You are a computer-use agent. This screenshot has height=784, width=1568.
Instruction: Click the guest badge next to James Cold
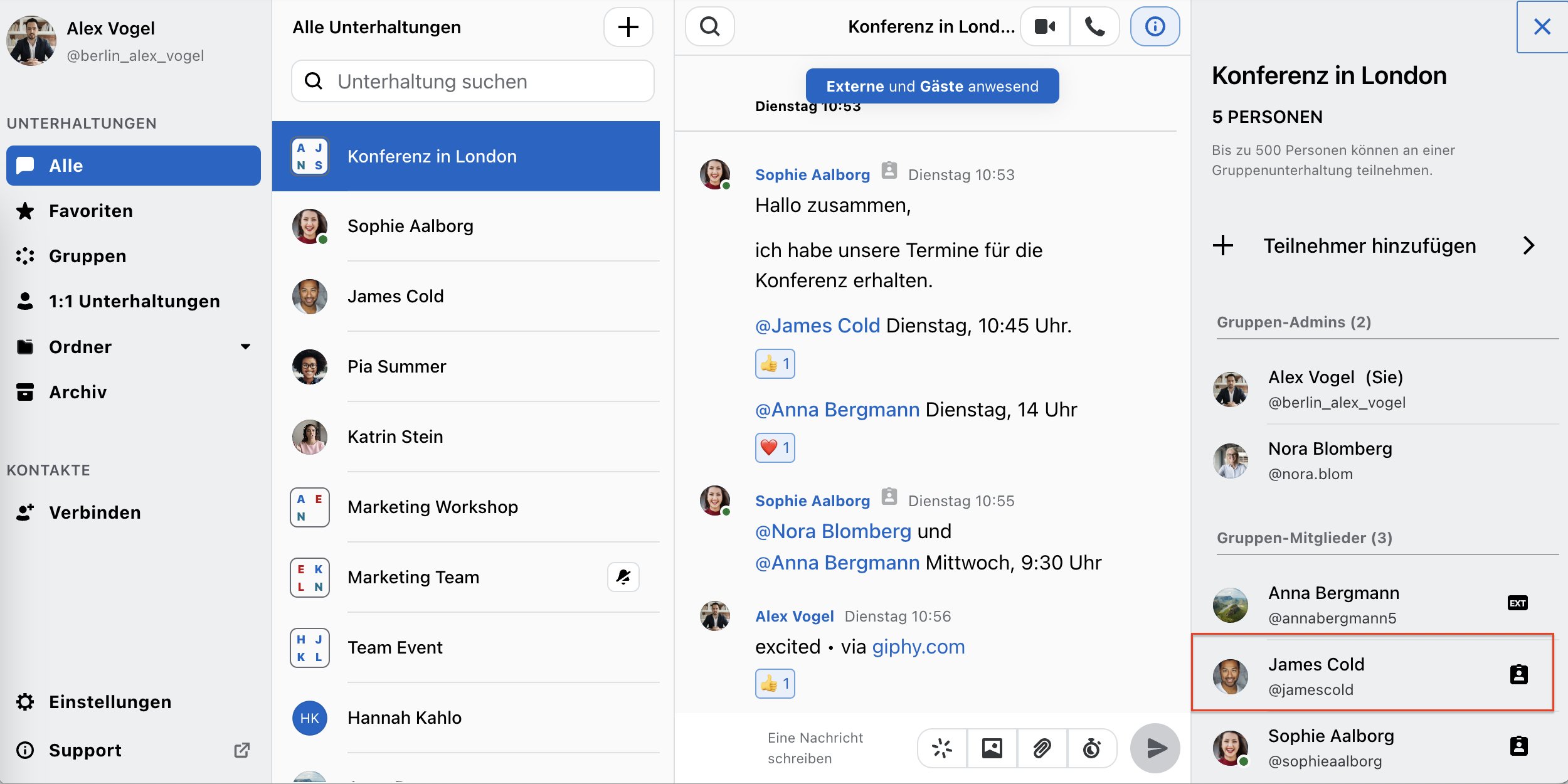coord(1518,674)
